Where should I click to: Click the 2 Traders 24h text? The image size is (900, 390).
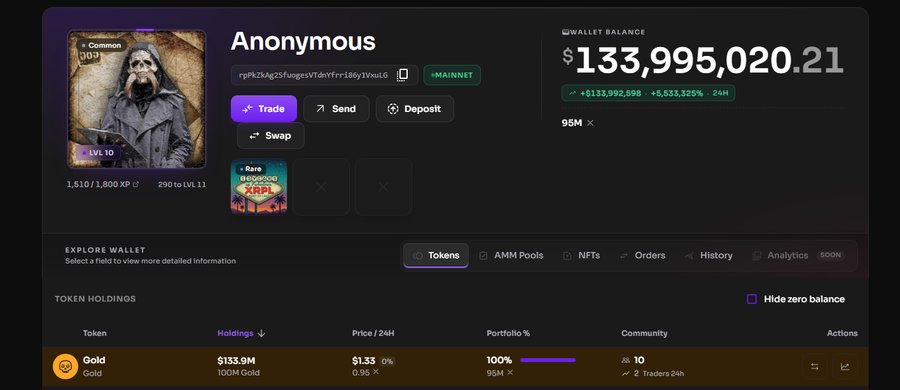click(x=659, y=373)
